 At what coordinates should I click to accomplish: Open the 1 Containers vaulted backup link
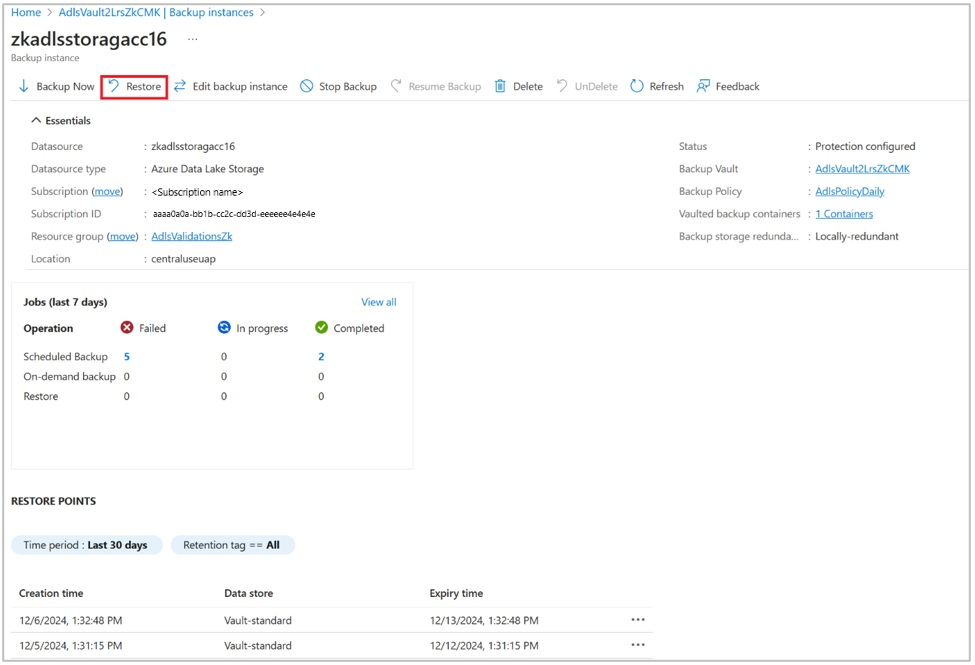point(844,213)
